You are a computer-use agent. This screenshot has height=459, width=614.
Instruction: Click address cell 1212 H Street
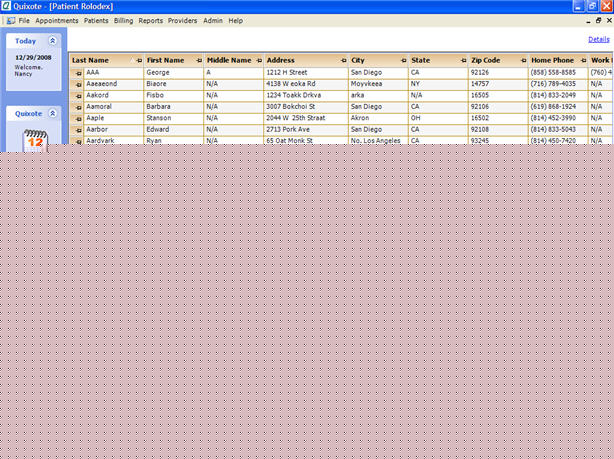[x=306, y=73]
